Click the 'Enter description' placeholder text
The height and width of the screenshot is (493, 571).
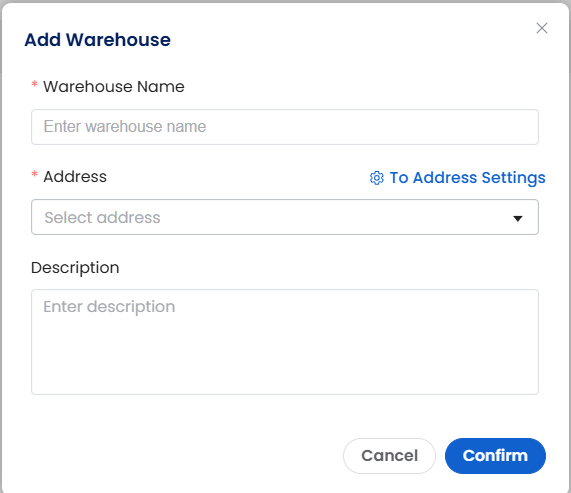[x=109, y=307]
